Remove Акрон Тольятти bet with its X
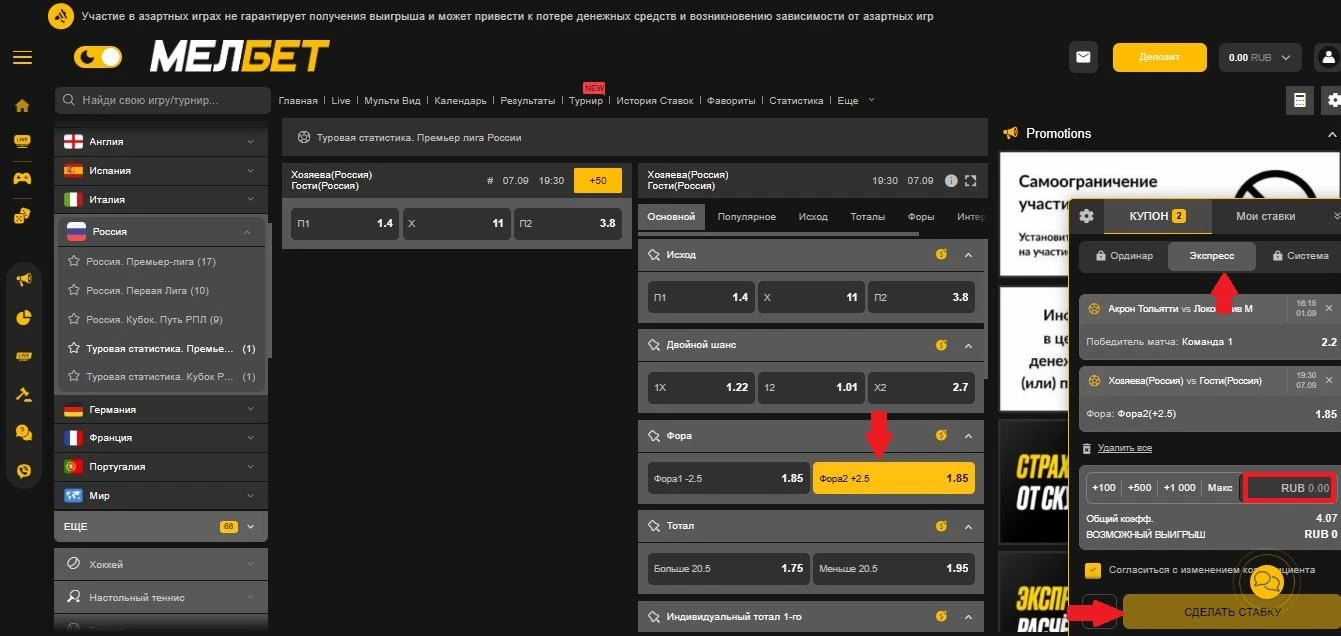Viewport: 1341px width, 636px height. point(1329,309)
